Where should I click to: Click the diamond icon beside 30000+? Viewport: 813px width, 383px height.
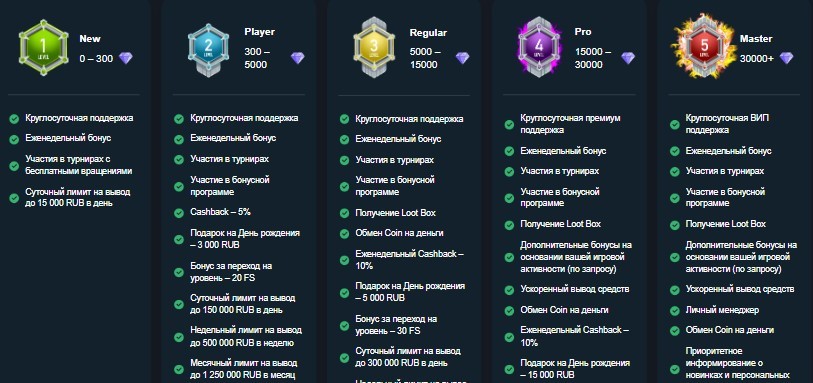(x=787, y=59)
